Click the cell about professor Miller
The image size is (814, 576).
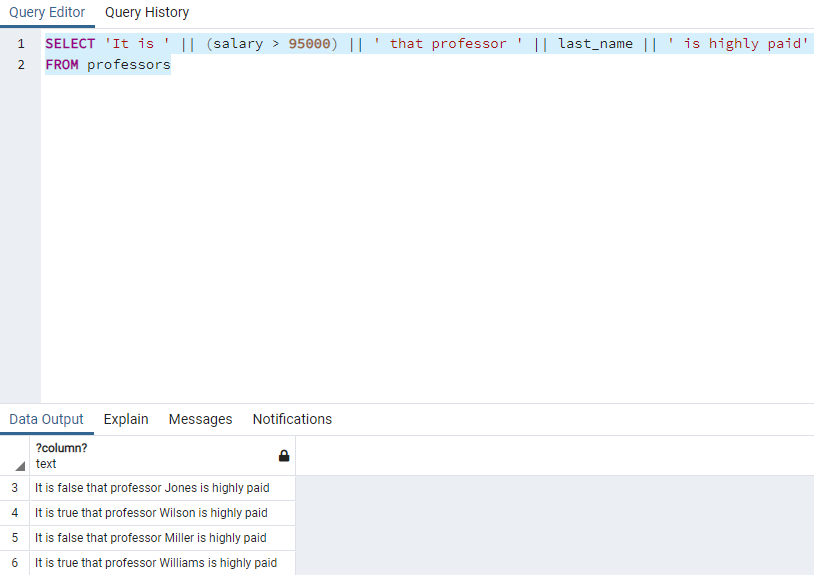tap(162, 538)
